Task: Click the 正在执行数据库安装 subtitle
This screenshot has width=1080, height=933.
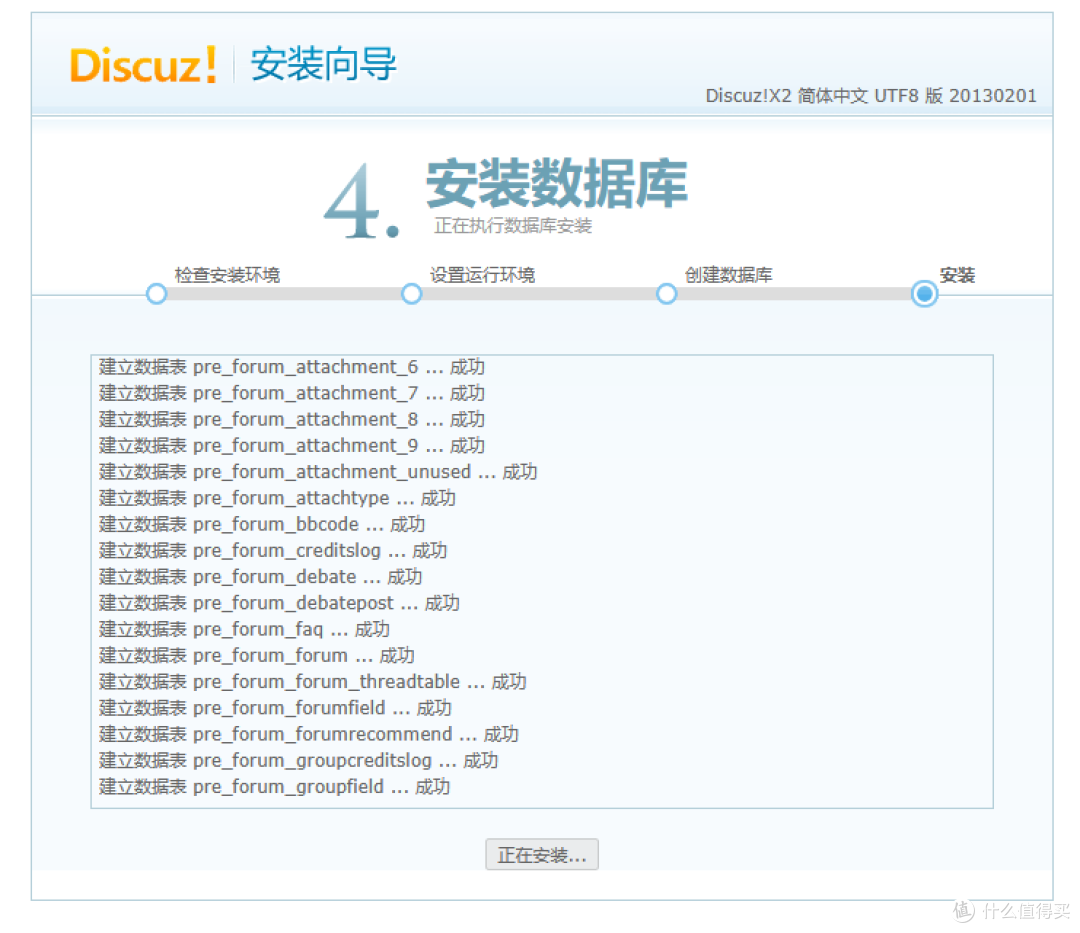Action: [512, 226]
